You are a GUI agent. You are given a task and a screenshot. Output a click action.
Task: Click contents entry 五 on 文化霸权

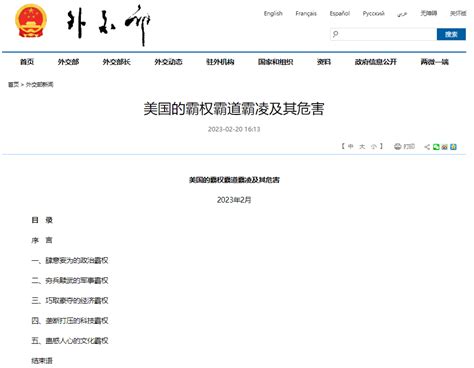[70, 340]
